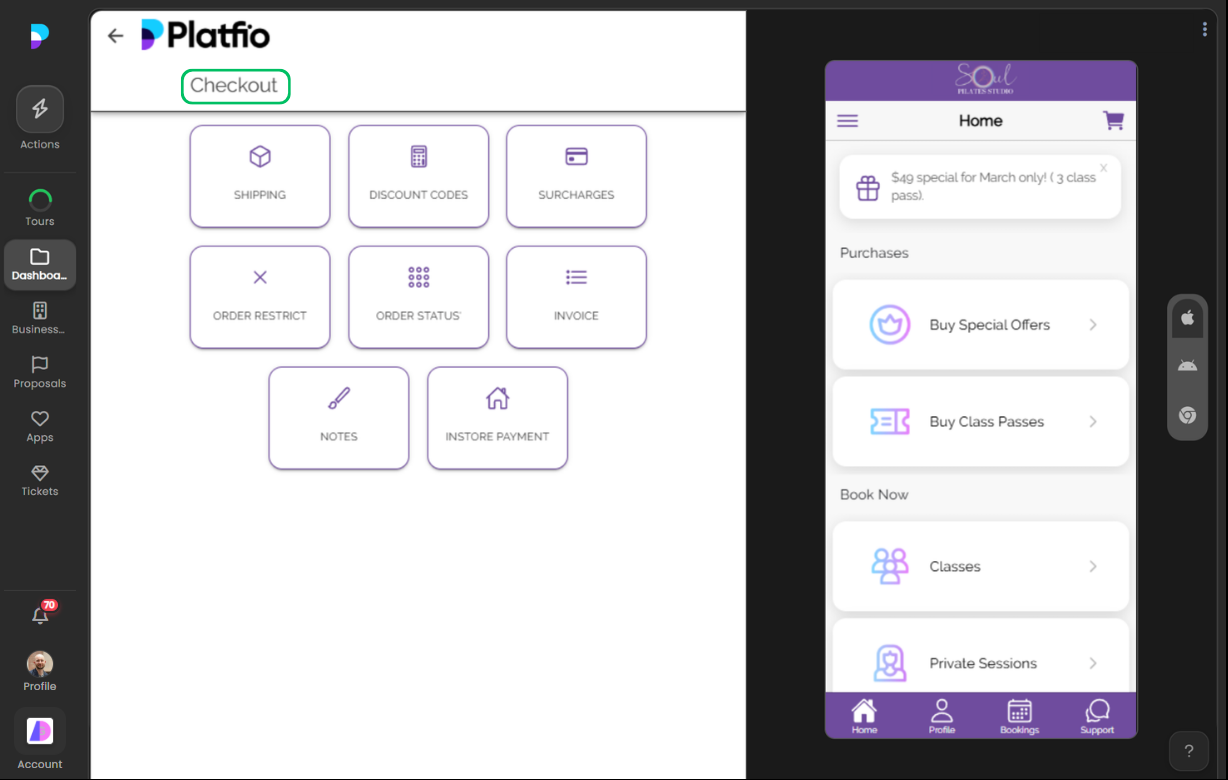
Task: Select Bookings tab in preview bottom bar
Action: pyautogui.click(x=1019, y=716)
